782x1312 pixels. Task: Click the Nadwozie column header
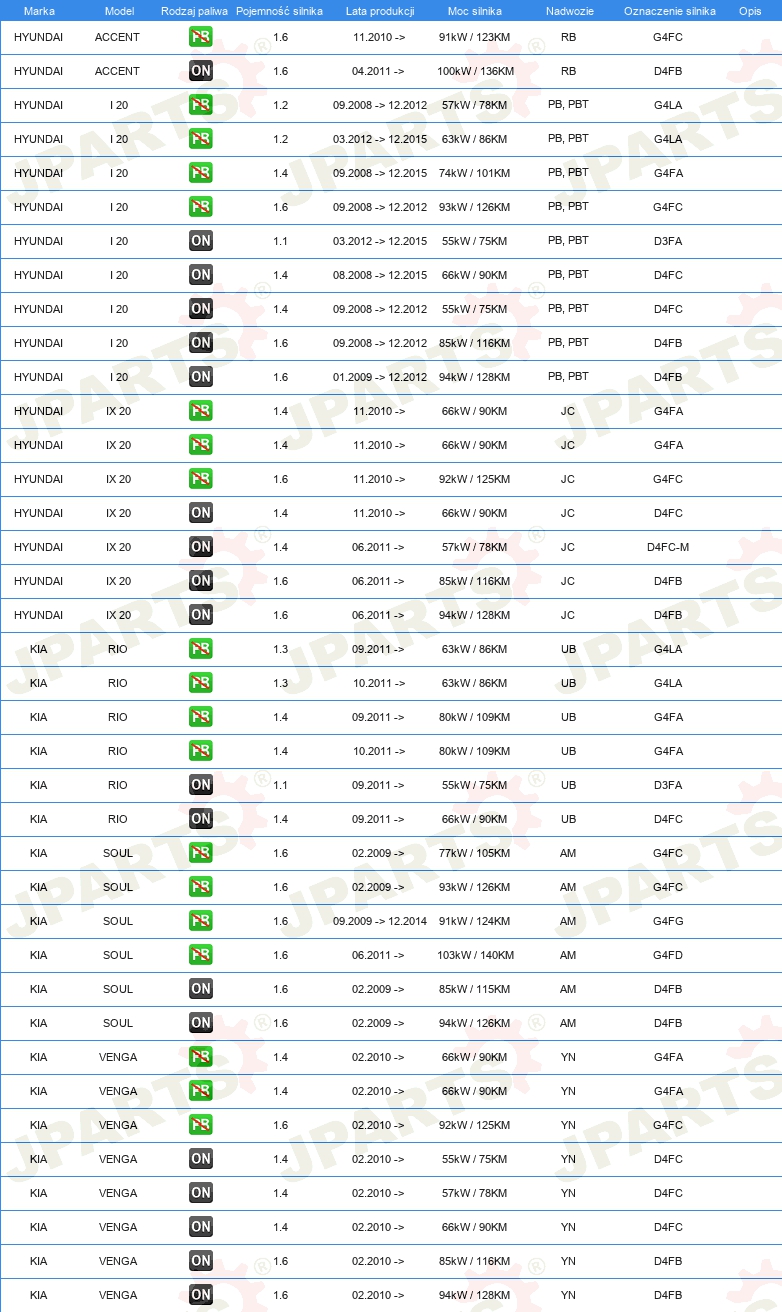tap(569, 11)
